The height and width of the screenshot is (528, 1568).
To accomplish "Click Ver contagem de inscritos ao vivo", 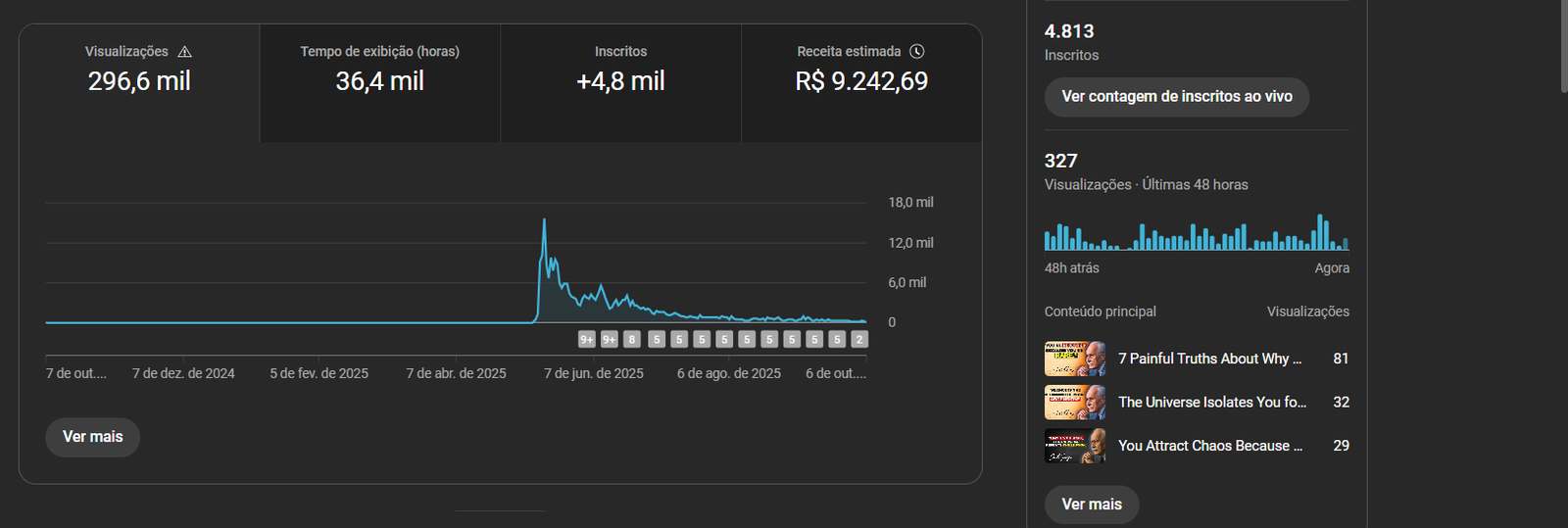I will [1176, 97].
